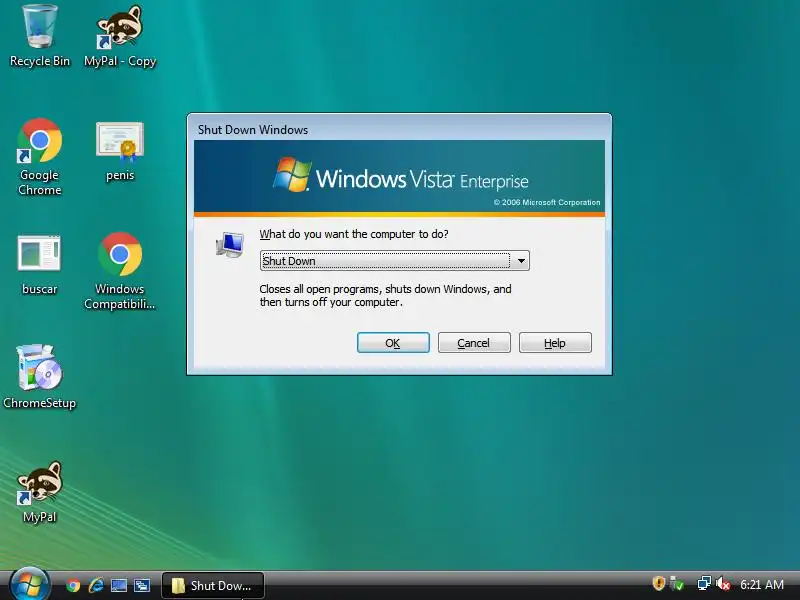Click the Shut Dow... taskbar button
Screen dimensions: 800x600
pos(213,586)
